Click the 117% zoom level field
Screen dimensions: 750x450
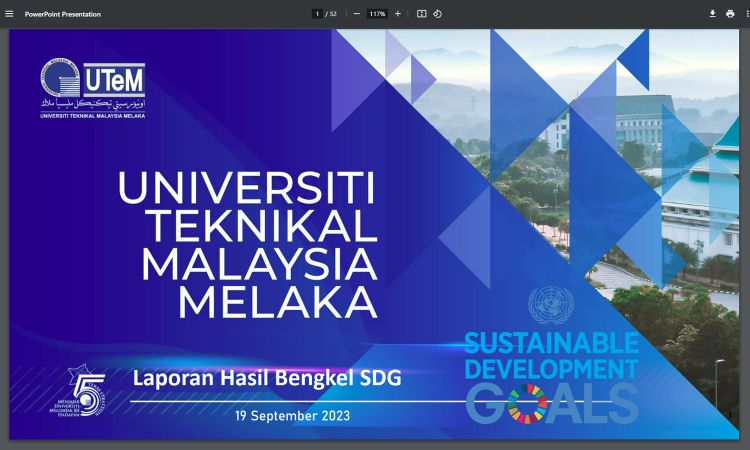click(x=377, y=14)
